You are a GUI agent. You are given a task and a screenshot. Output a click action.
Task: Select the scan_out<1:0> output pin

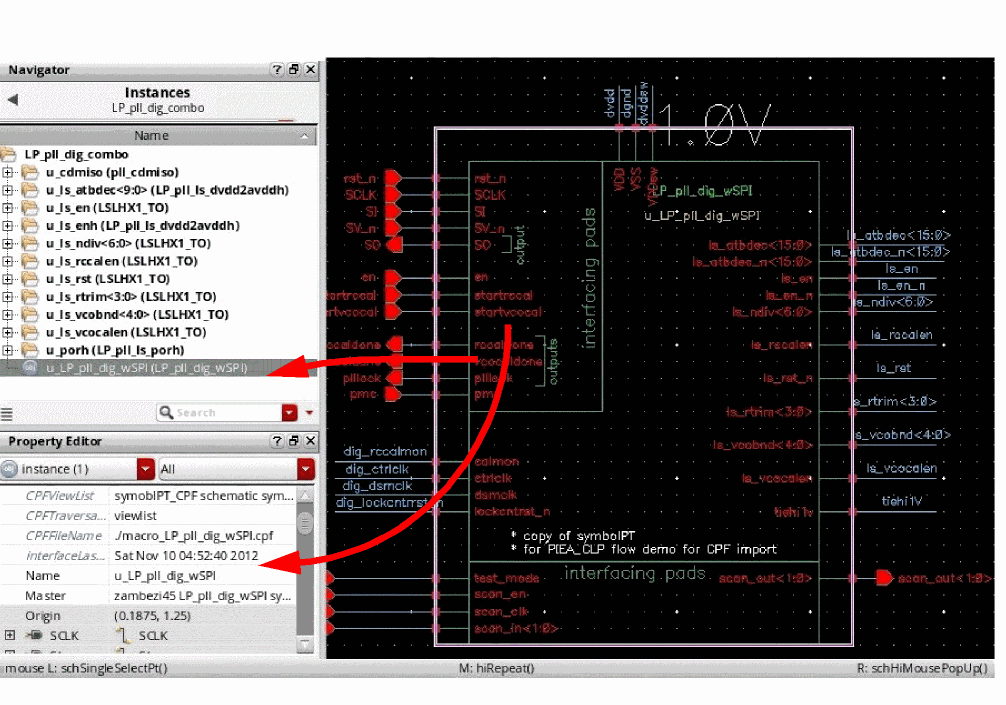884,578
